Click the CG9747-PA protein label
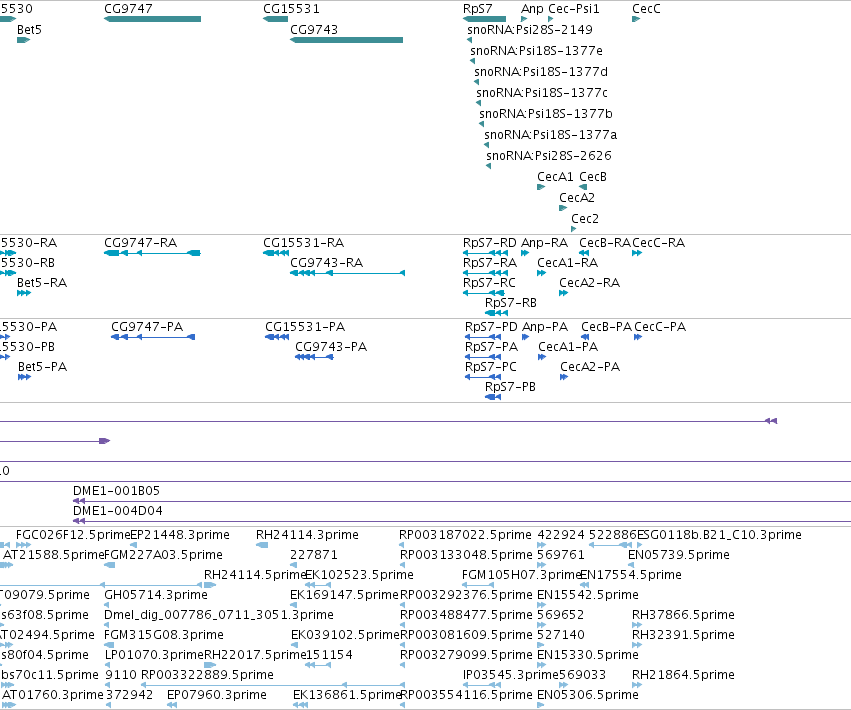This screenshot has width=851, height=710. click(x=147, y=327)
